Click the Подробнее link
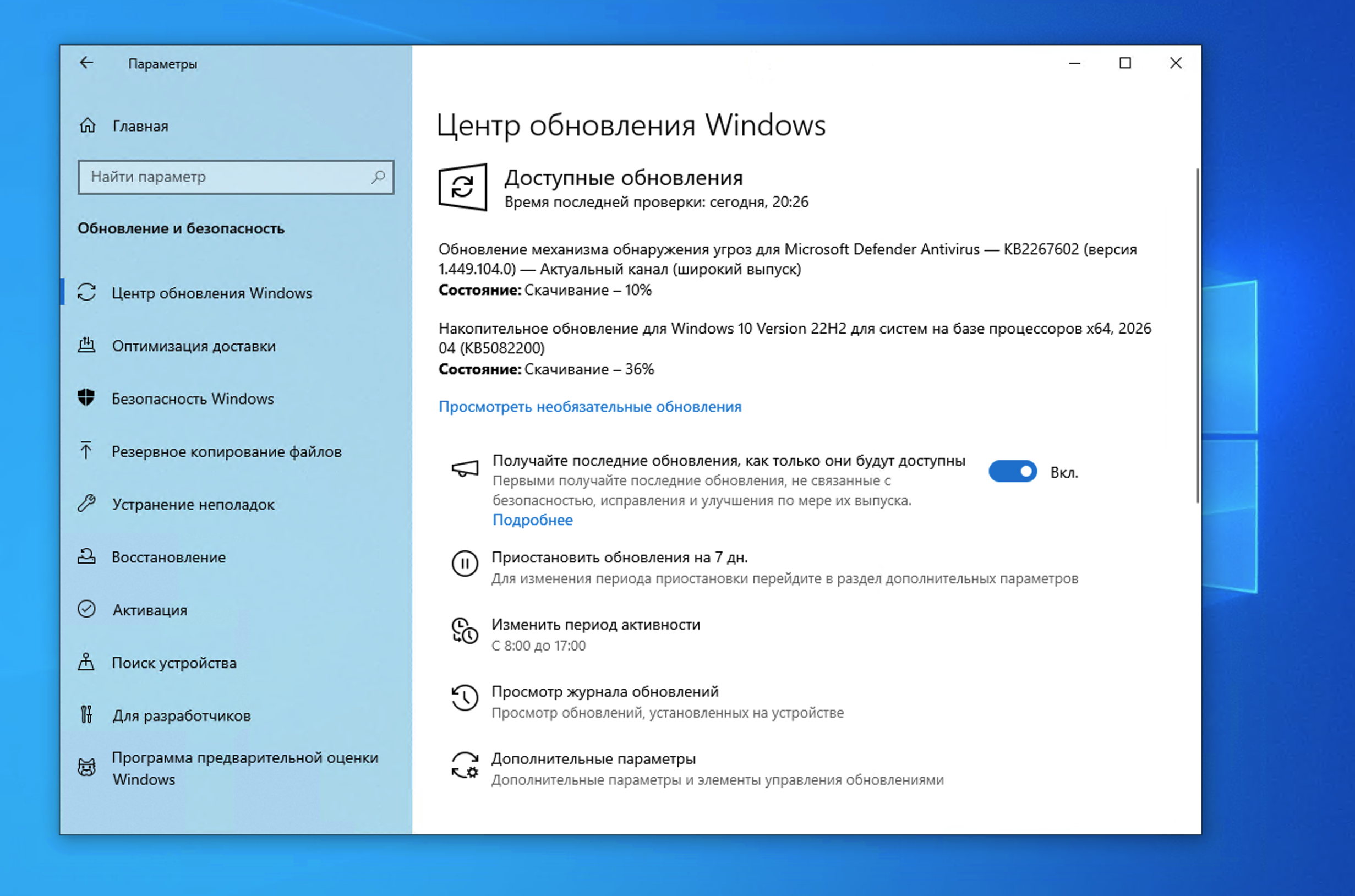This screenshot has height=896, width=1355. coord(532,520)
